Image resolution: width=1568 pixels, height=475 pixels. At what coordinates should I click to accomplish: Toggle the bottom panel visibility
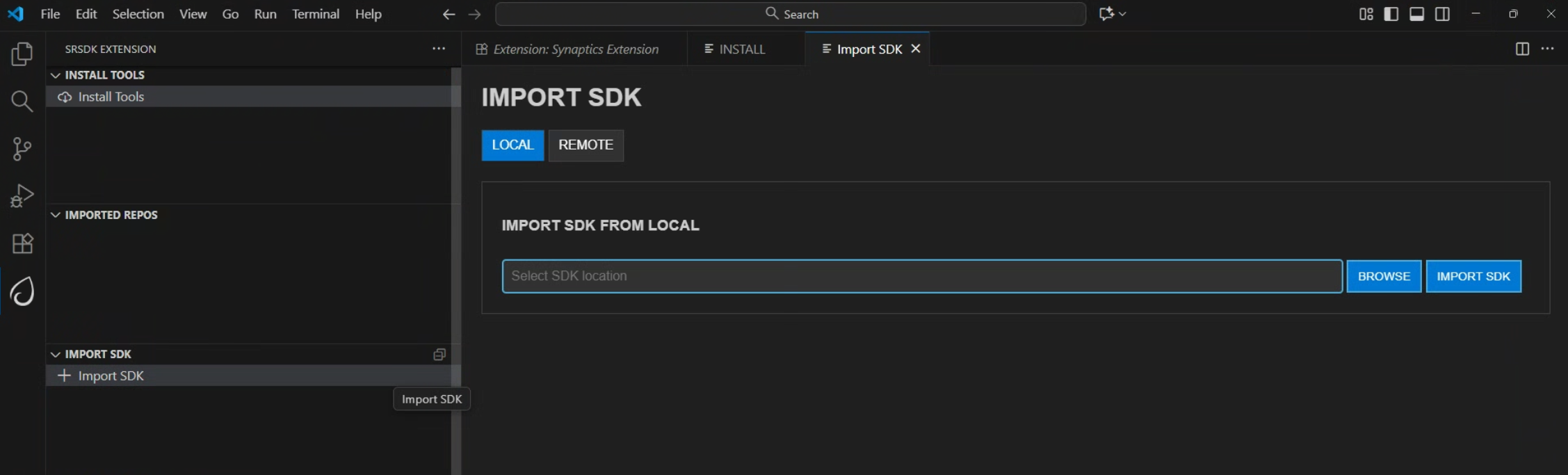pos(1416,14)
